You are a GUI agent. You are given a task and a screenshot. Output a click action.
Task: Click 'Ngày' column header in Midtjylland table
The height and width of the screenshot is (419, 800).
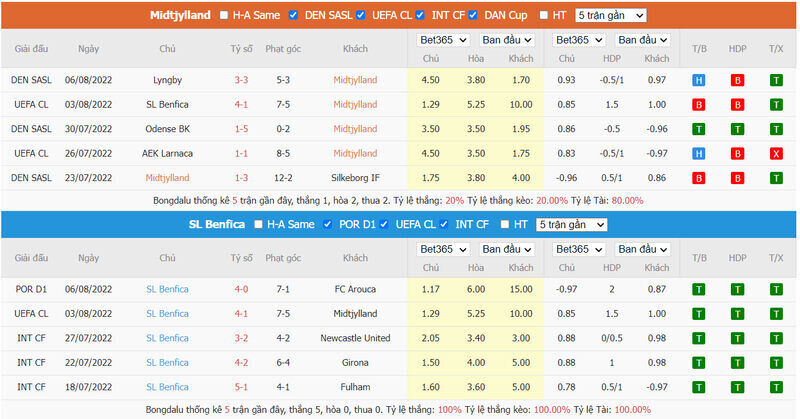click(88, 49)
